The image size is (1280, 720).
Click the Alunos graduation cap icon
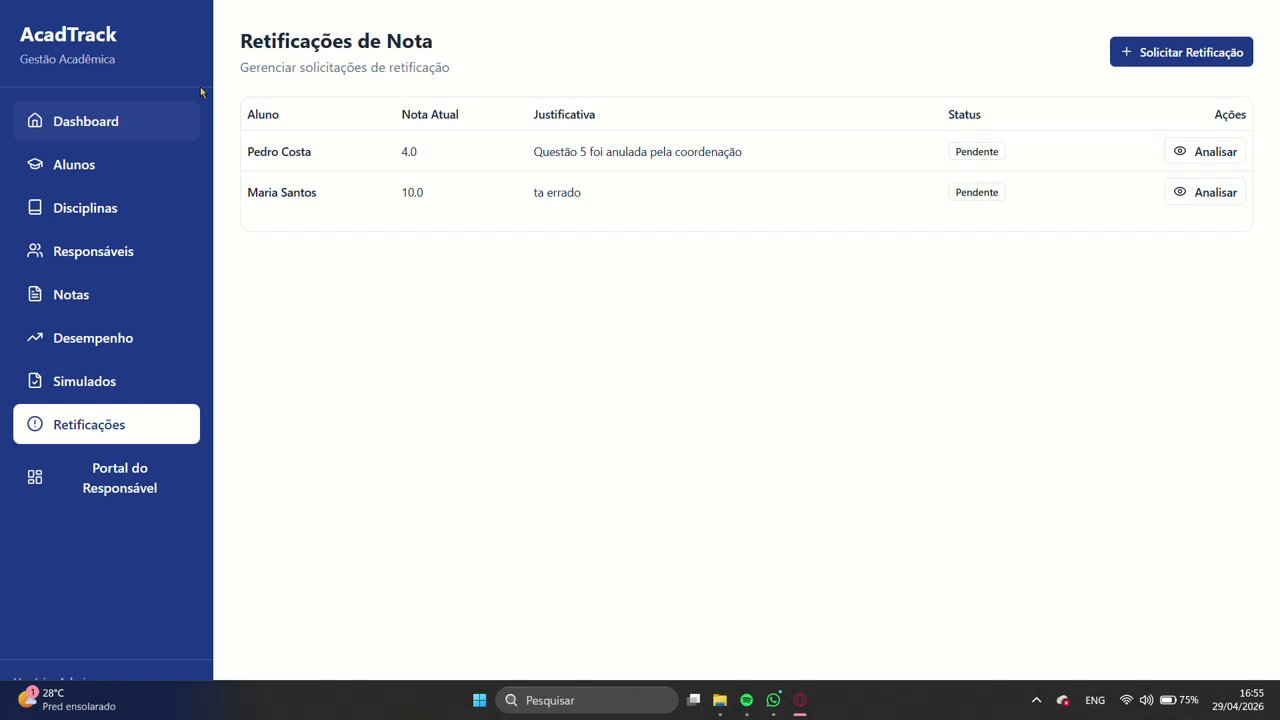click(x=35, y=164)
